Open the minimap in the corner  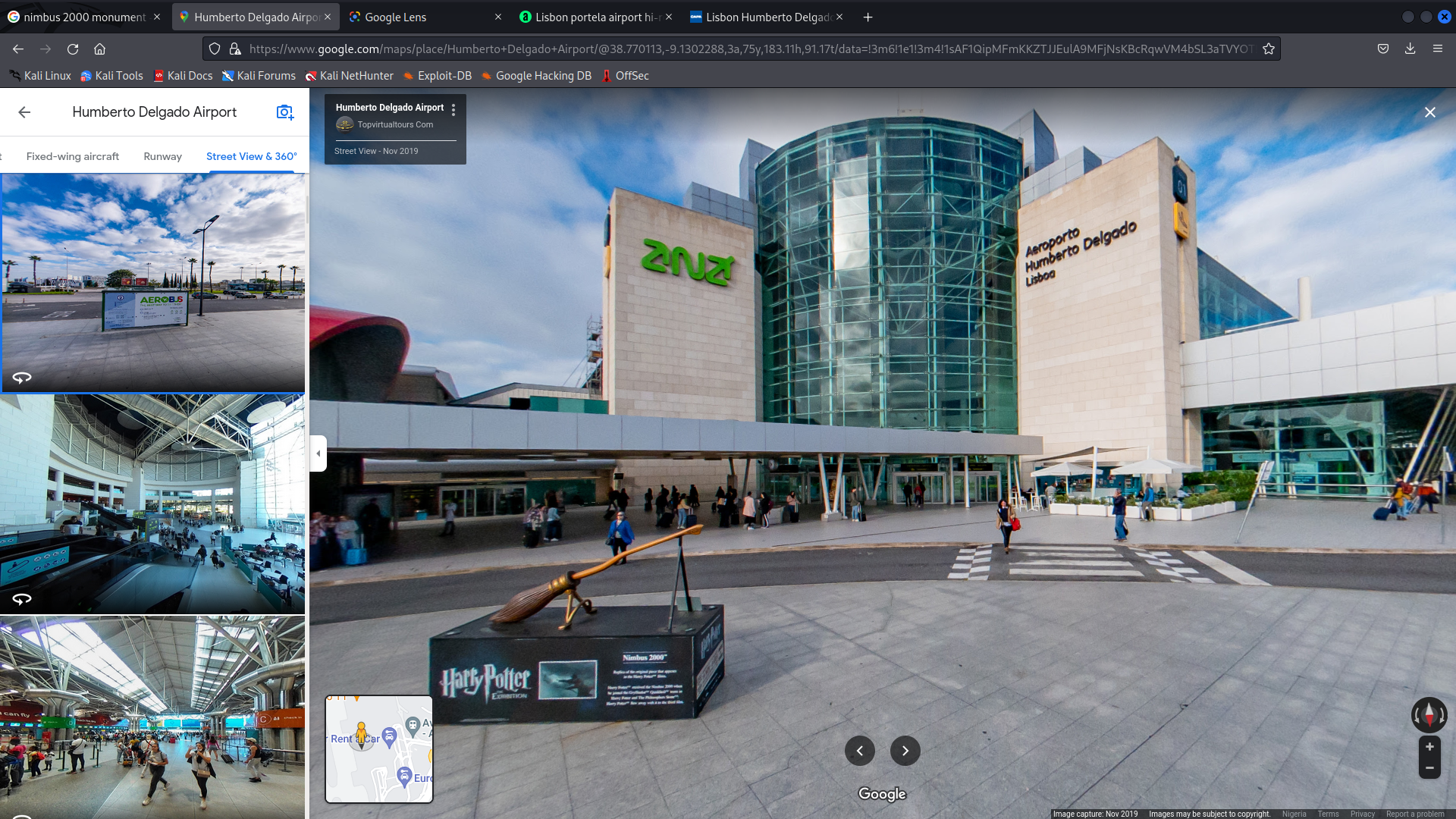click(379, 749)
